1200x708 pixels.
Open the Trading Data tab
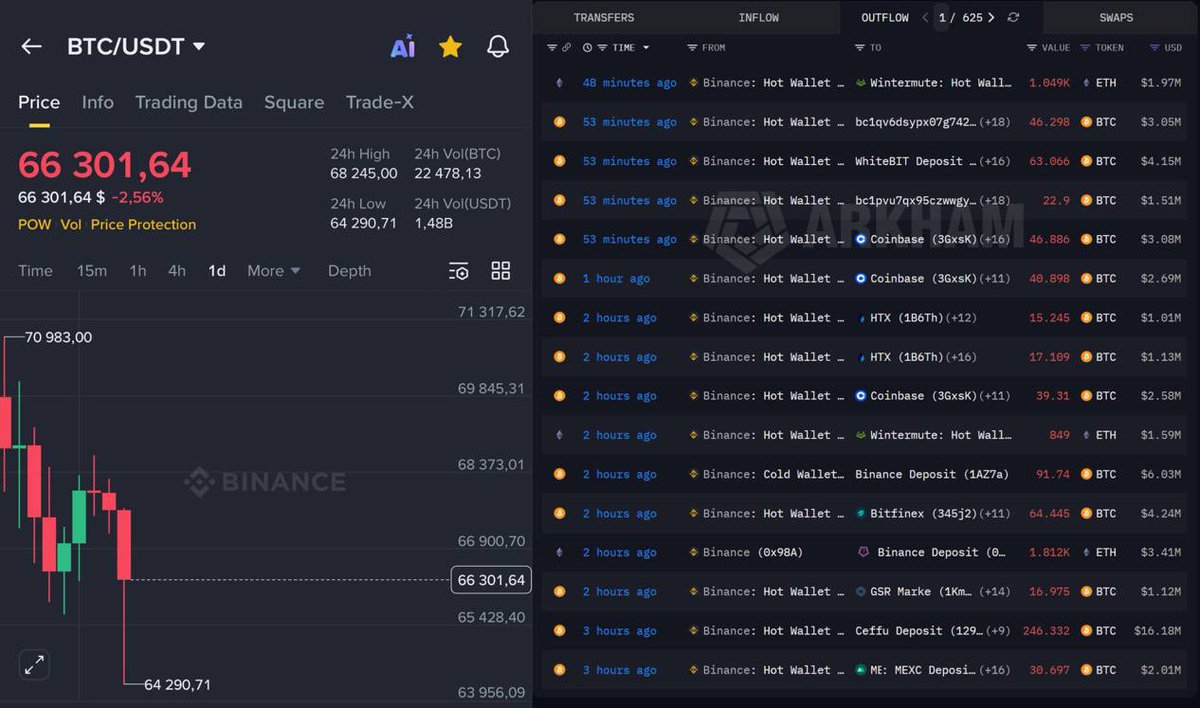189,102
